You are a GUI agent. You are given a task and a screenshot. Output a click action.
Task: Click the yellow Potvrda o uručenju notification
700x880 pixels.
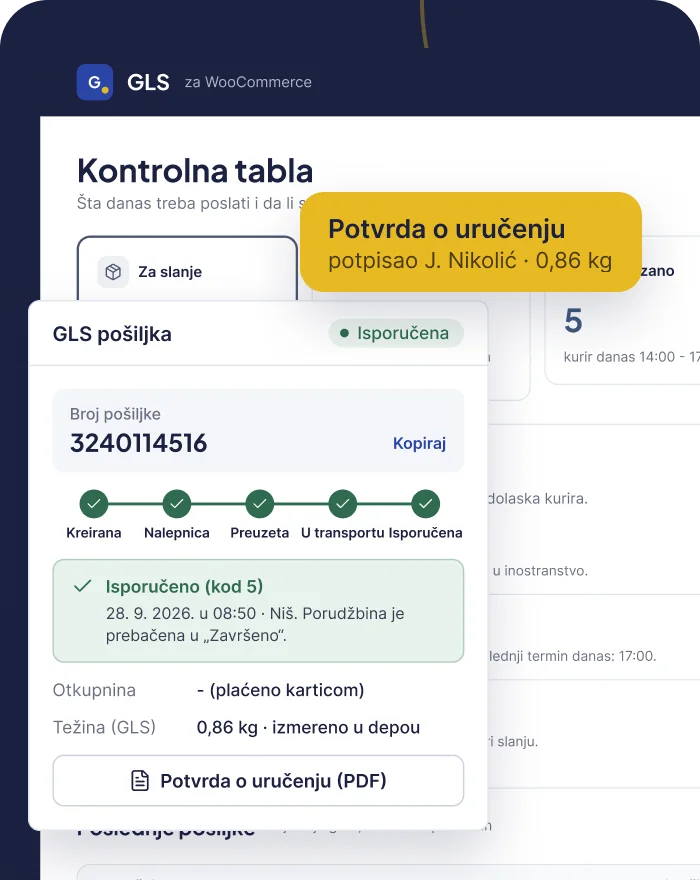point(471,242)
